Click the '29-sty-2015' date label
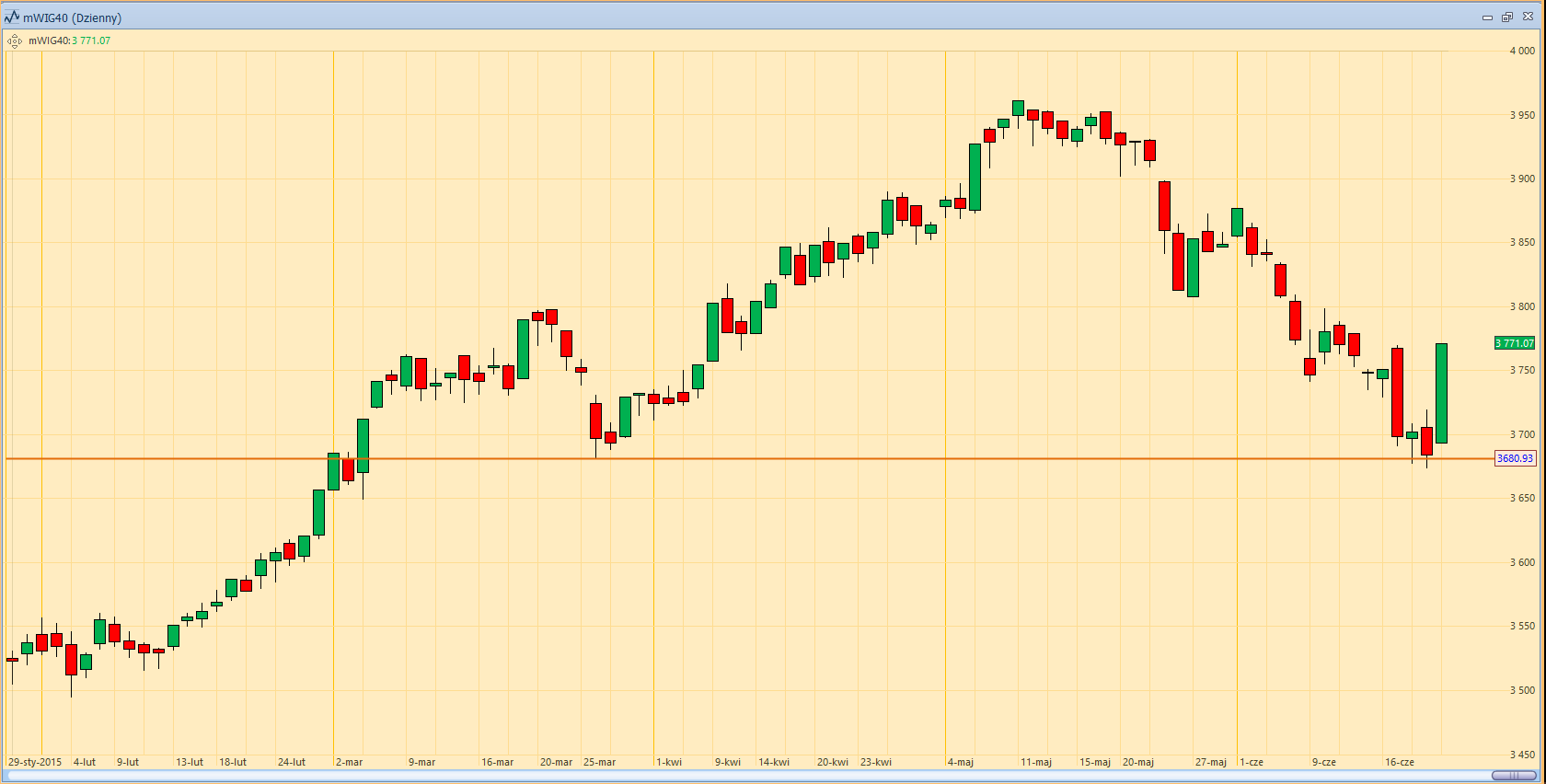The image size is (1546, 784). click(x=35, y=762)
